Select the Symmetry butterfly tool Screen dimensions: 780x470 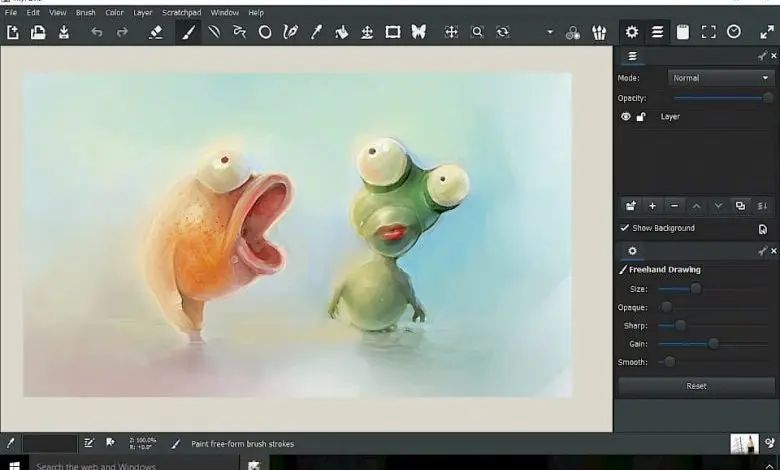point(418,32)
